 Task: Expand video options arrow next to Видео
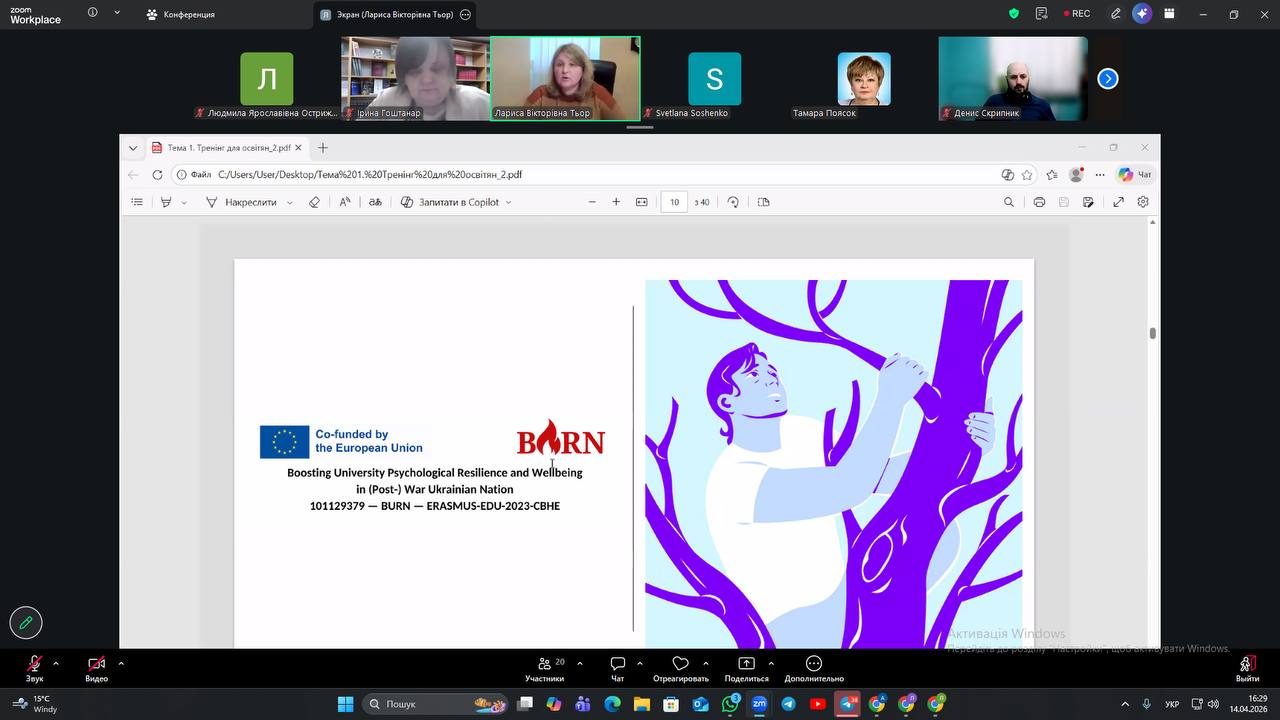coord(121,663)
